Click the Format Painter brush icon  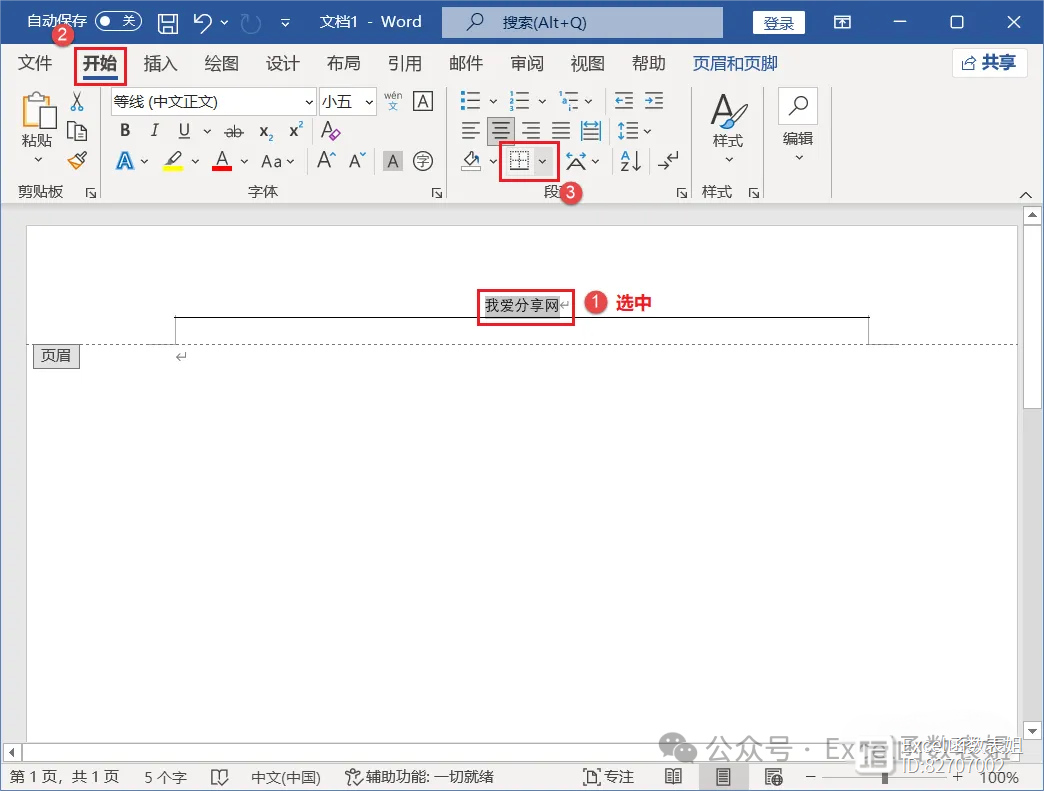77,160
